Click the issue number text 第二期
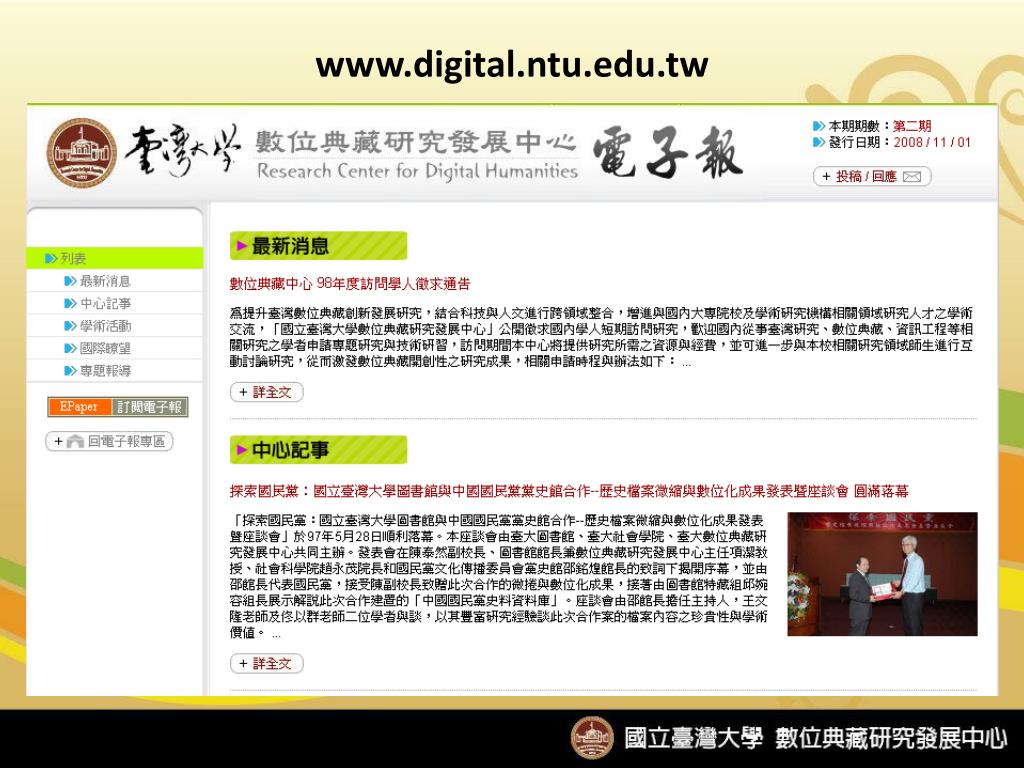This screenshot has height=768, width=1024. coord(912,126)
